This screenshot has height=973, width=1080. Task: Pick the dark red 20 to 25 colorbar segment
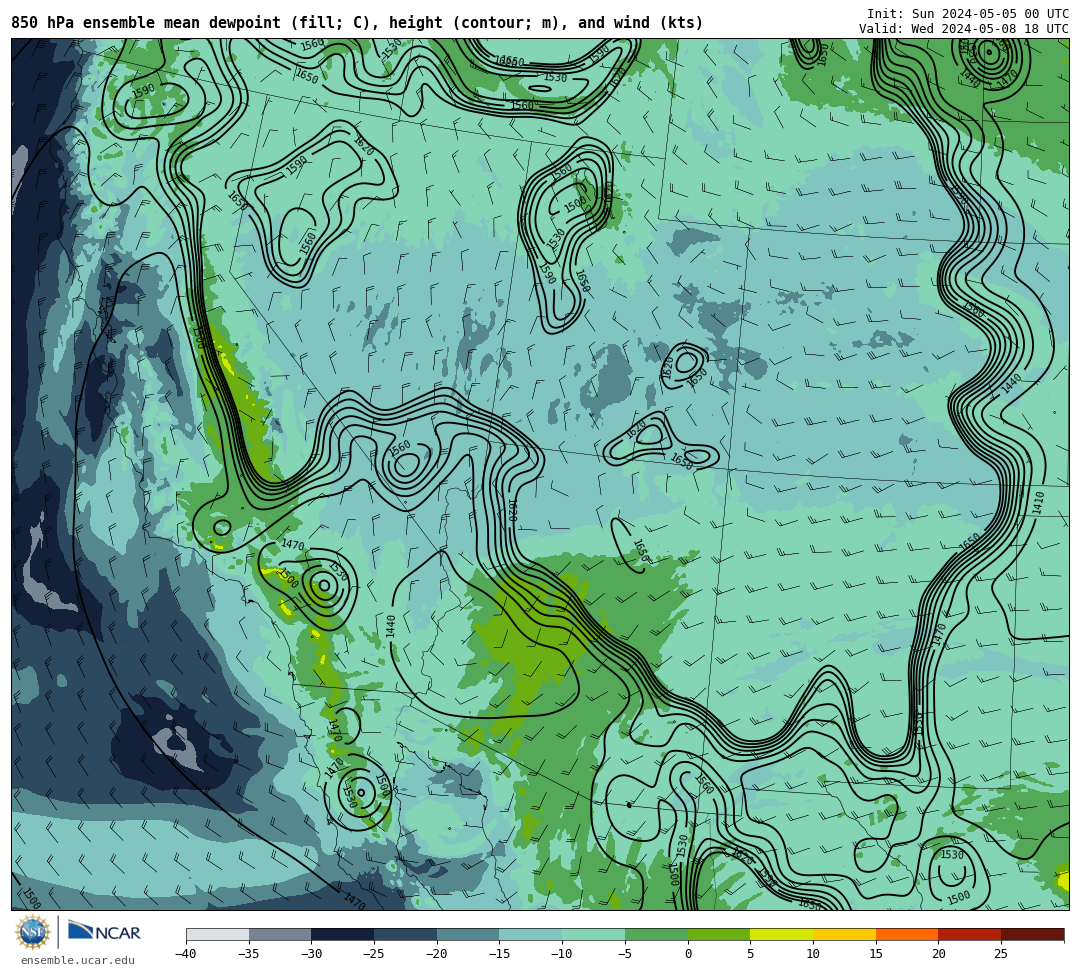tap(970, 934)
